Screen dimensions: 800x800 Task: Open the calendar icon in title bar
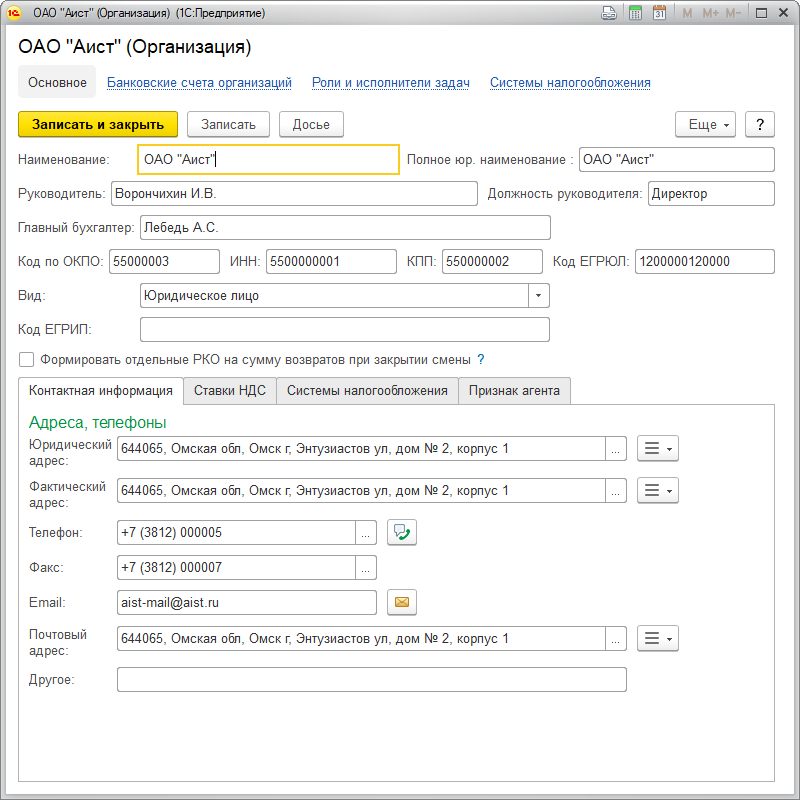pos(660,13)
